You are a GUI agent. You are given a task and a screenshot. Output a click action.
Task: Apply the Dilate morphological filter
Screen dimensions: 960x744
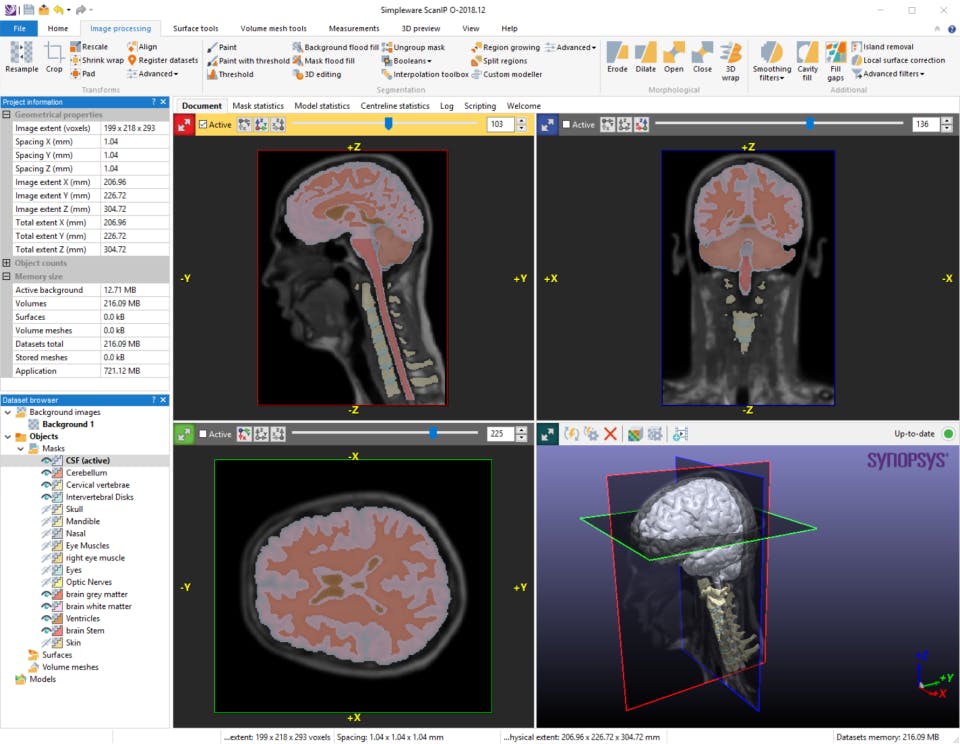(645, 56)
